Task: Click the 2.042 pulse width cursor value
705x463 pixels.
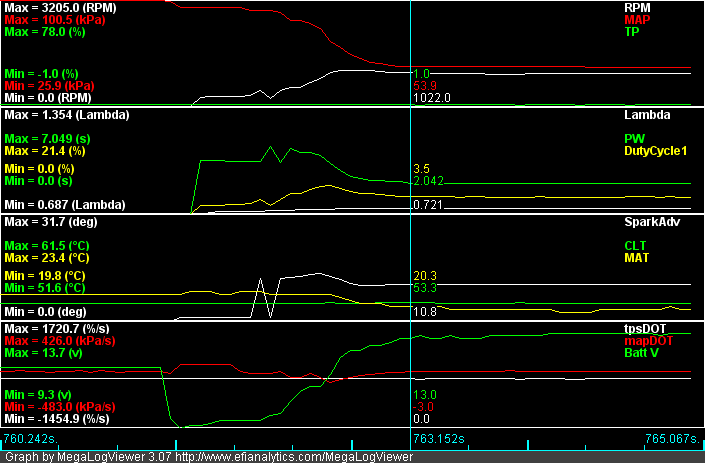Action: (428, 181)
